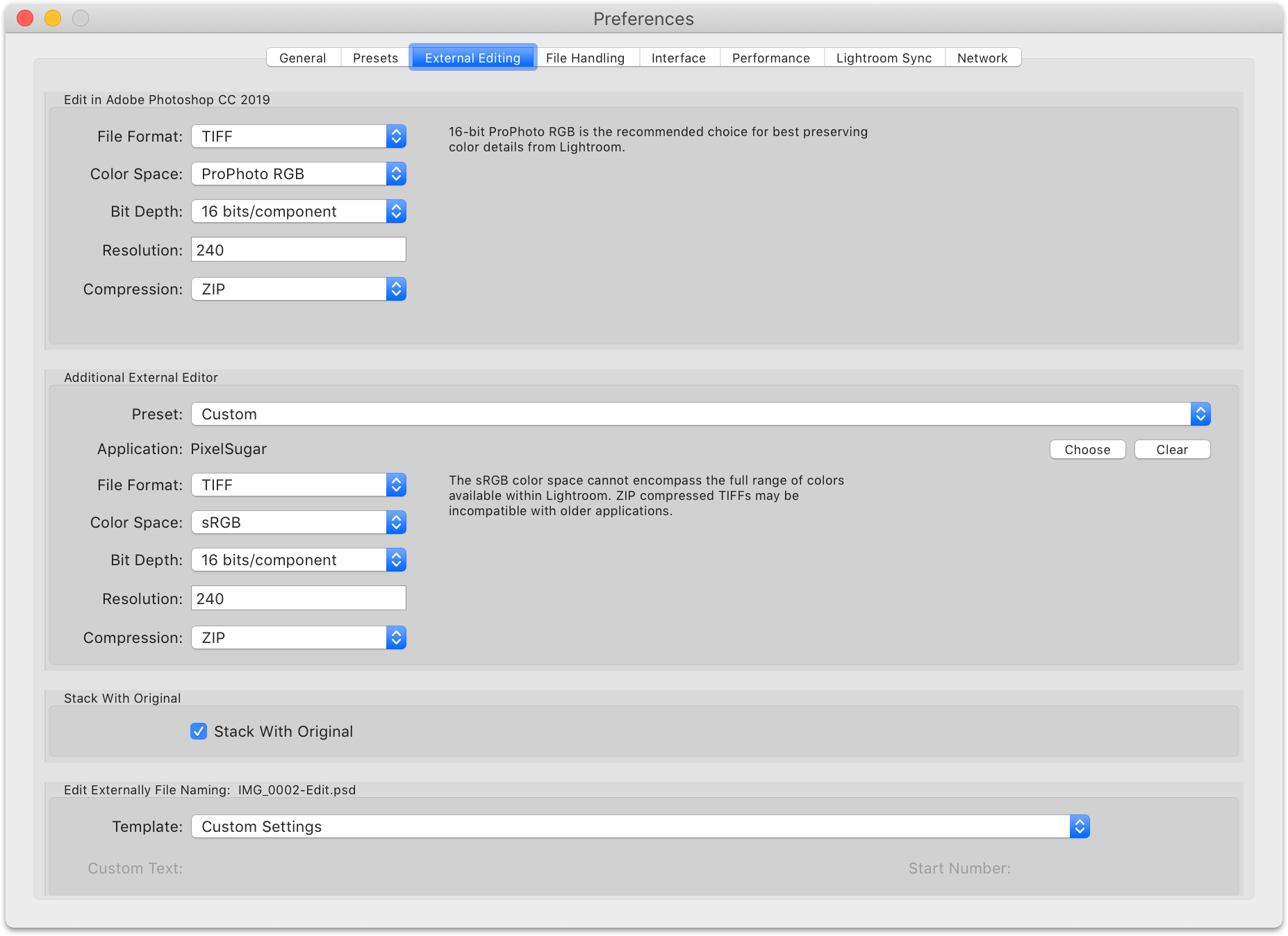Click the Photoshop Resolution input field
1288x936 pixels.
click(298, 250)
